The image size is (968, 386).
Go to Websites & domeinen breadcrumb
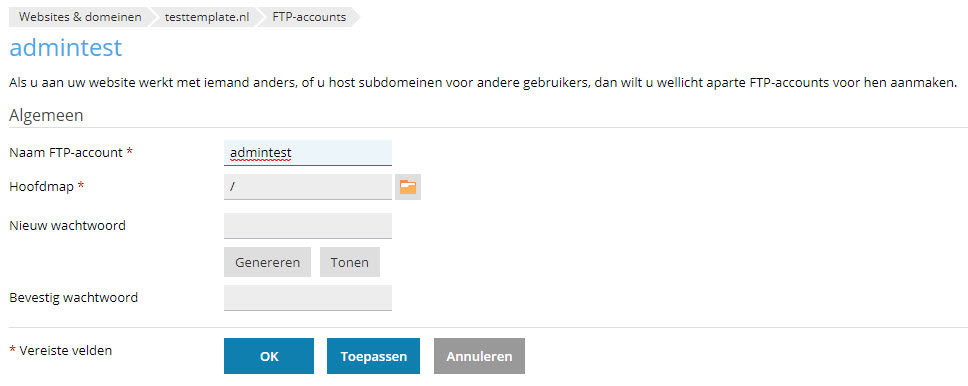point(80,17)
